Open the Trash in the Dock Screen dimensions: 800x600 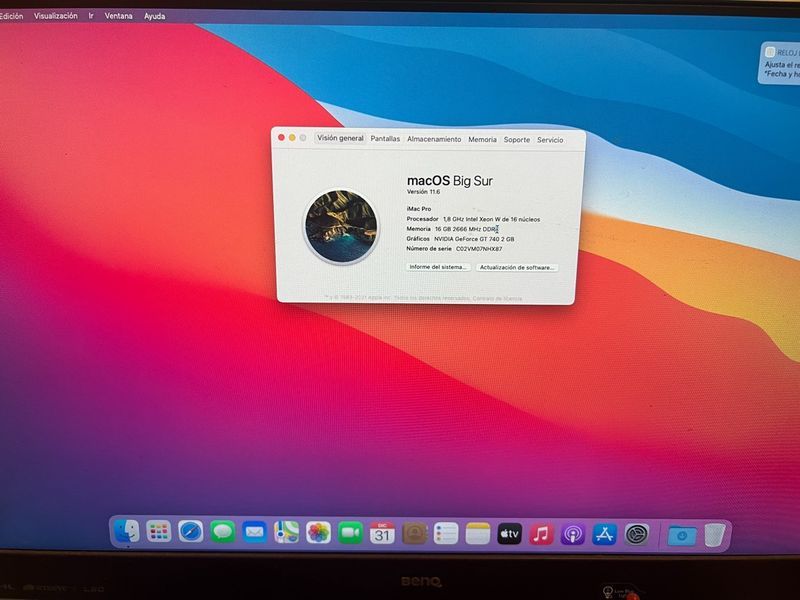(x=715, y=535)
